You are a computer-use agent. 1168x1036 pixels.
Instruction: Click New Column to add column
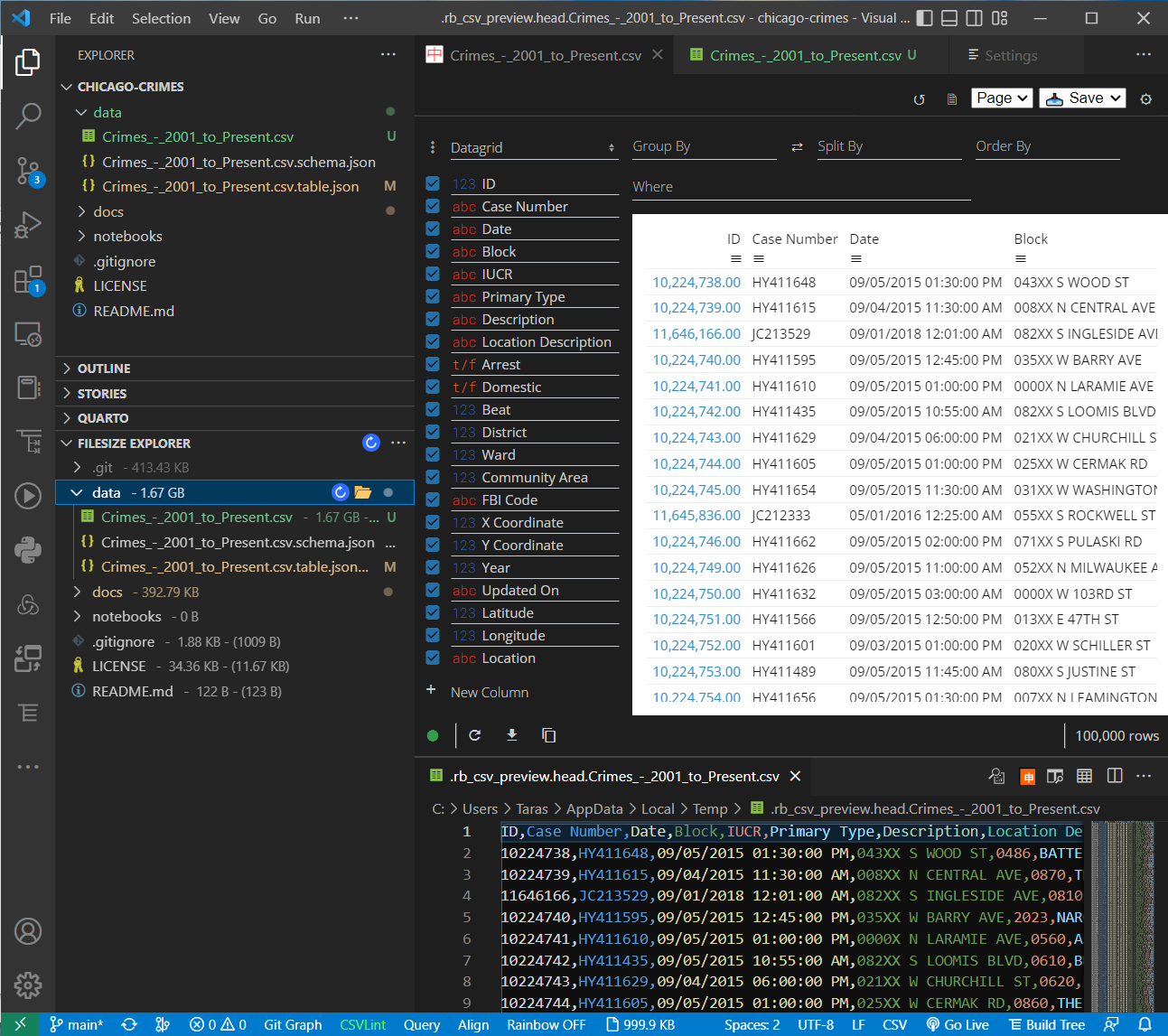coord(489,692)
